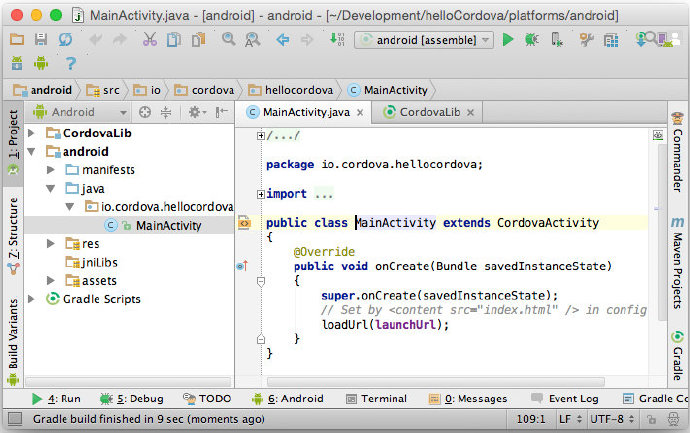
Task: Open the Event Log panel
Action: pos(565,399)
